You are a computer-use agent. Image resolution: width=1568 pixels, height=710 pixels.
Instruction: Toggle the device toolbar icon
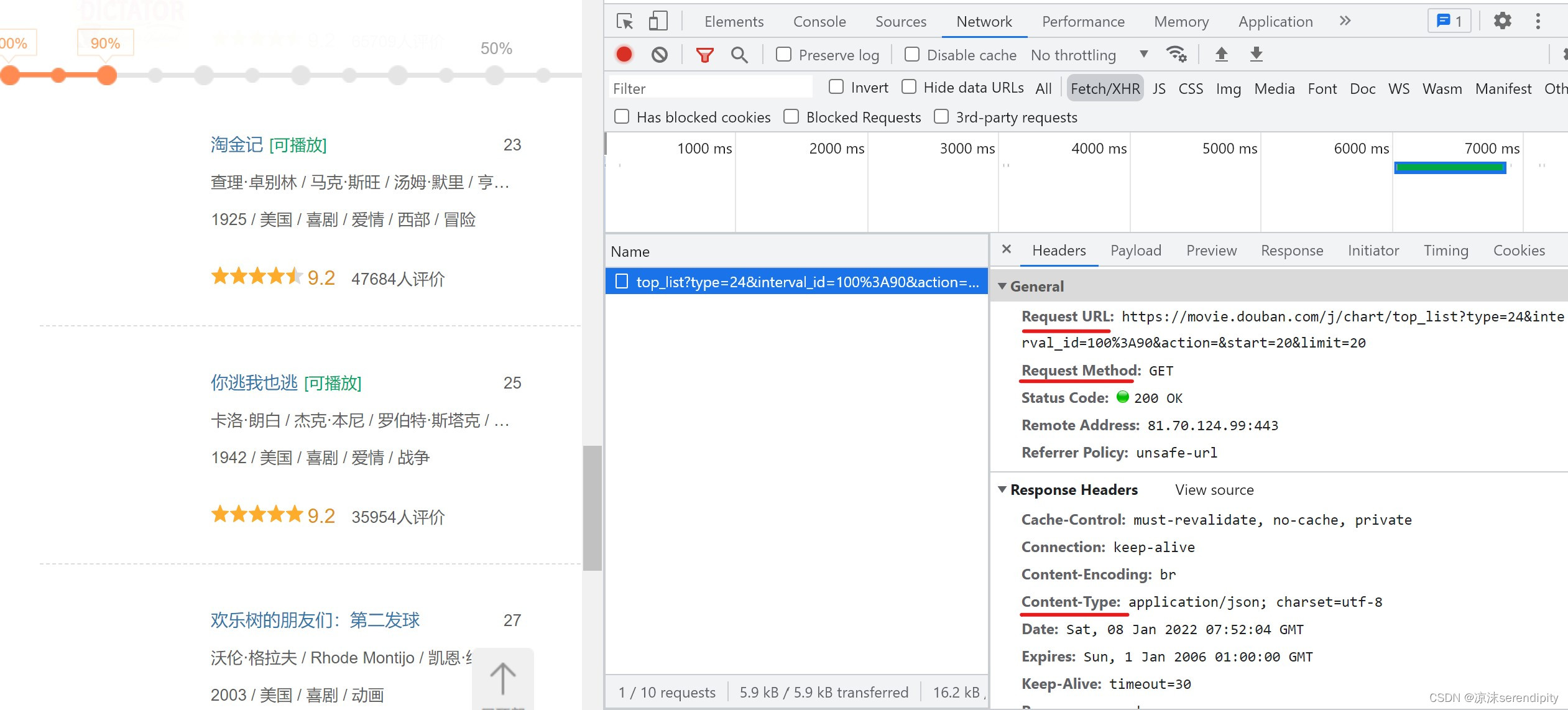658,21
